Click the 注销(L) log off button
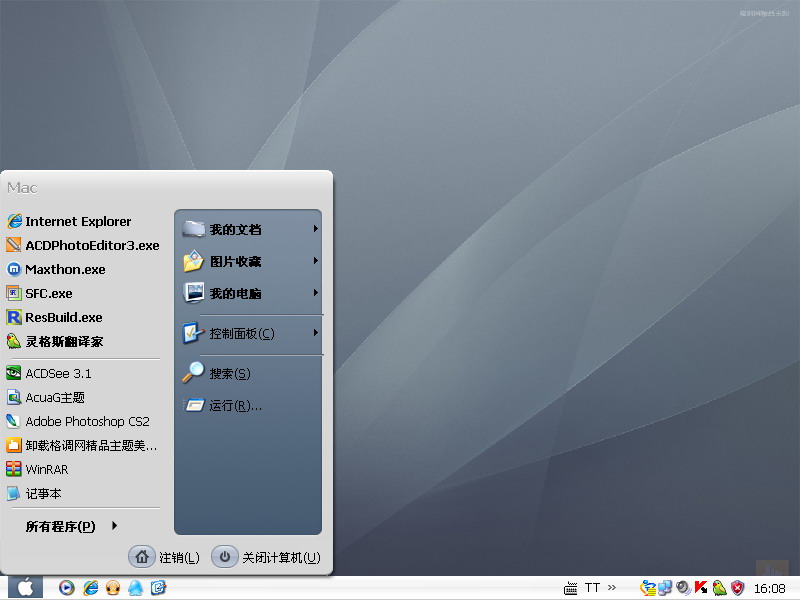The width and height of the screenshot is (800, 600). pos(164,557)
